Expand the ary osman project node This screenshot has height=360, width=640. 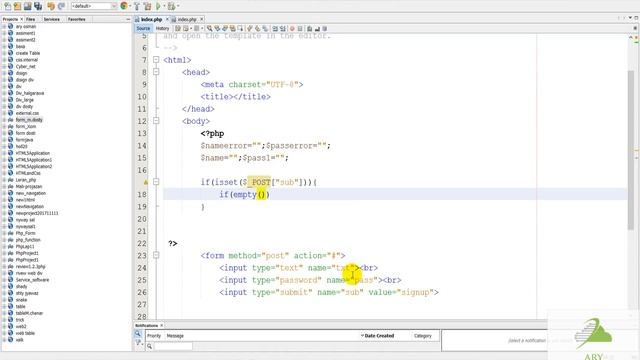pyautogui.click(x=4, y=27)
